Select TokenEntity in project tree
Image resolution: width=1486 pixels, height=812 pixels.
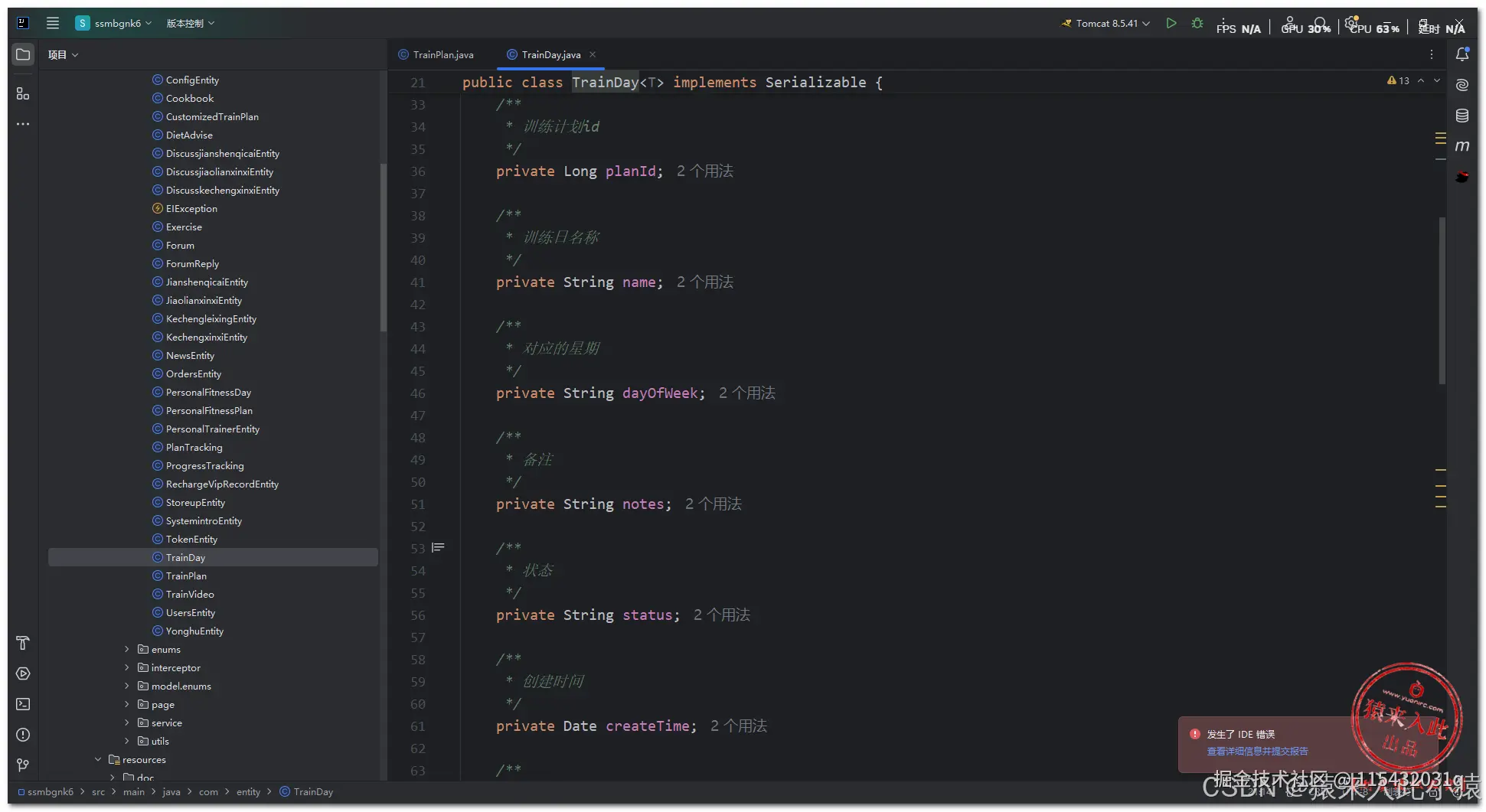click(x=191, y=539)
